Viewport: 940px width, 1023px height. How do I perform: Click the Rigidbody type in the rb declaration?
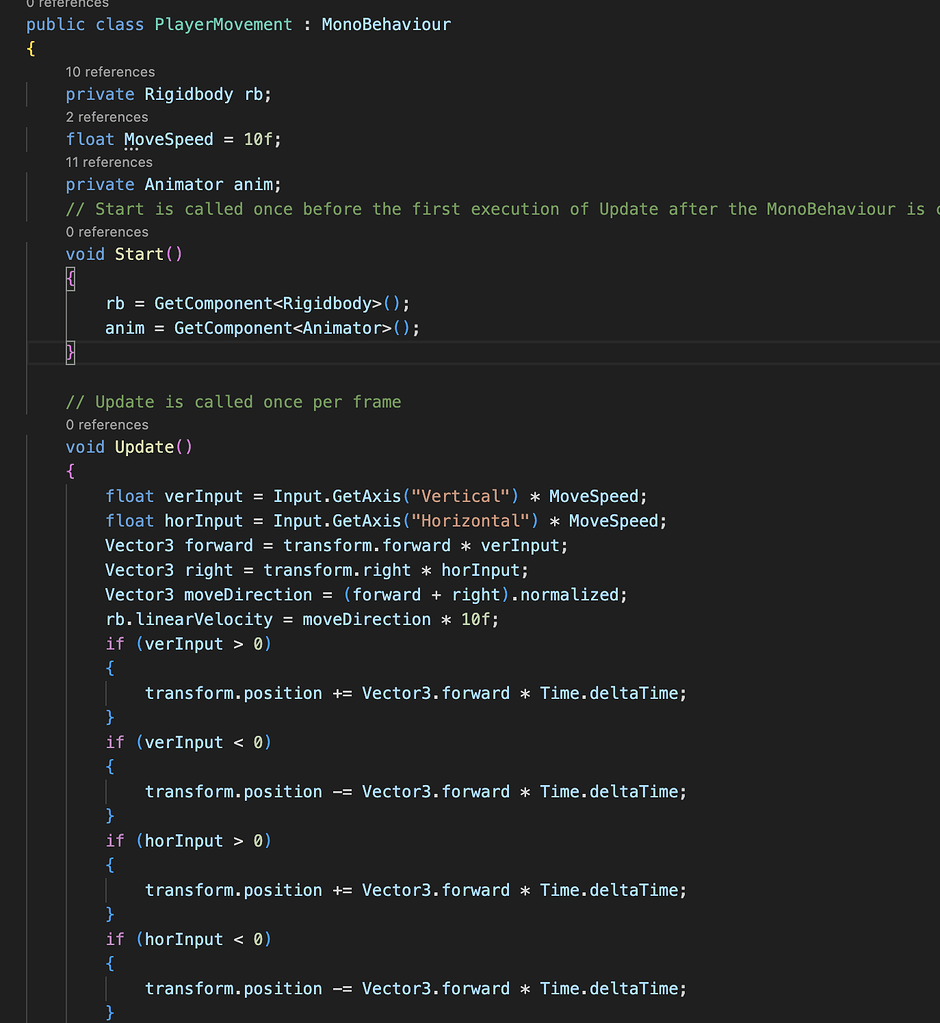click(189, 94)
